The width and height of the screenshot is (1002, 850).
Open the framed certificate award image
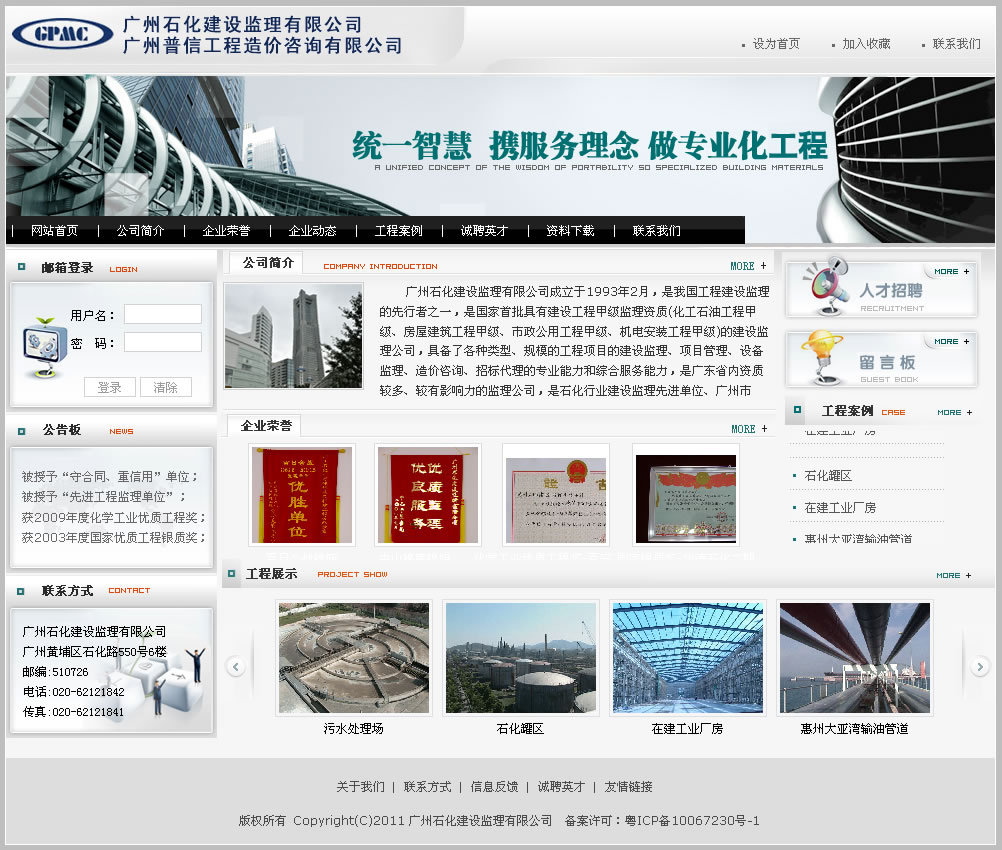tap(686, 495)
